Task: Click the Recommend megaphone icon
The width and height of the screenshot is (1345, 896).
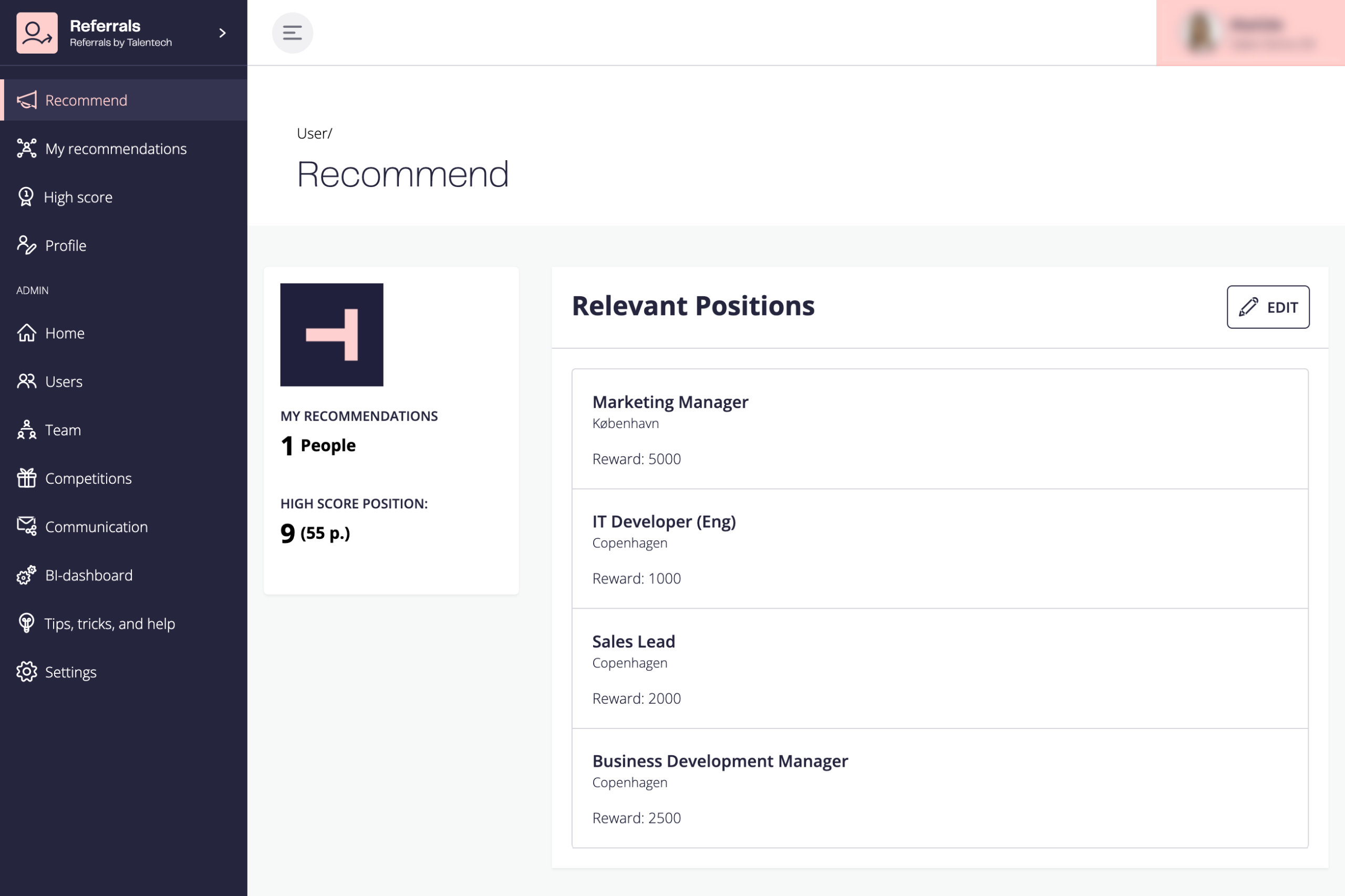Action: [26, 100]
